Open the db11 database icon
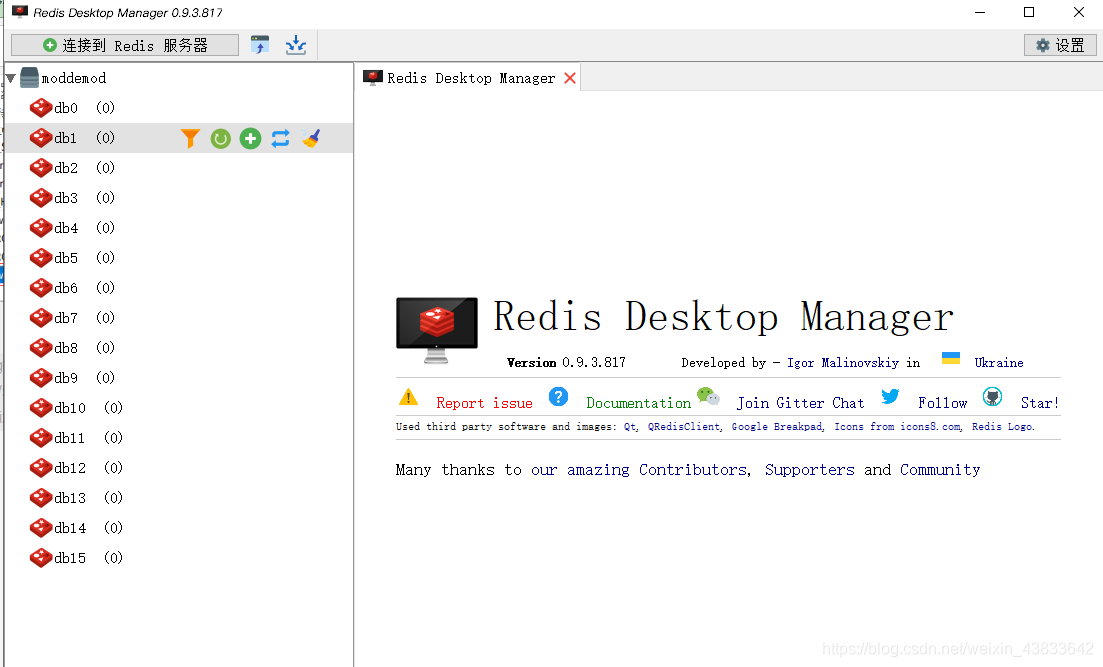The height and width of the screenshot is (667, 1103). tap(41, 438)
